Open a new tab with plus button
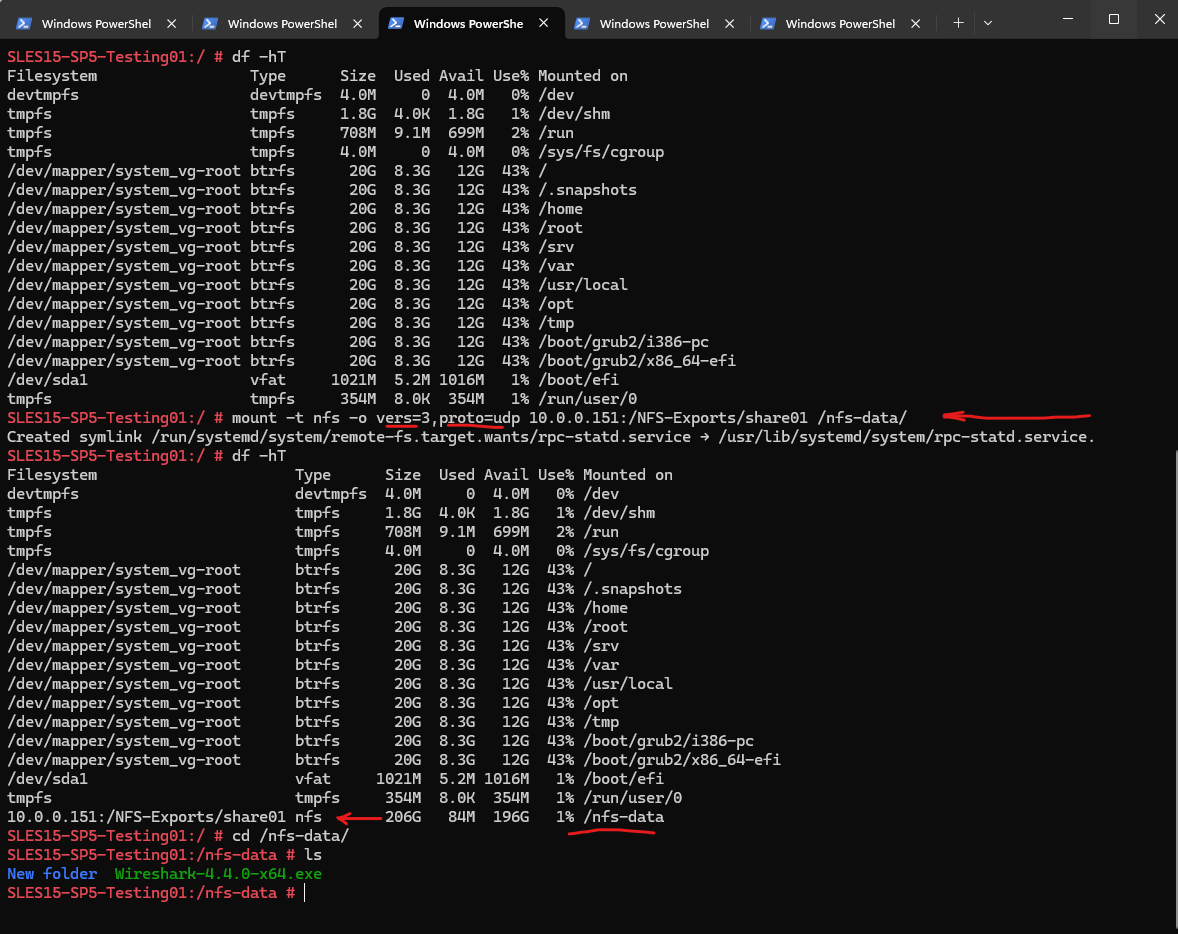The width and height of the screenshot is (1178, 934). [958, 23]
